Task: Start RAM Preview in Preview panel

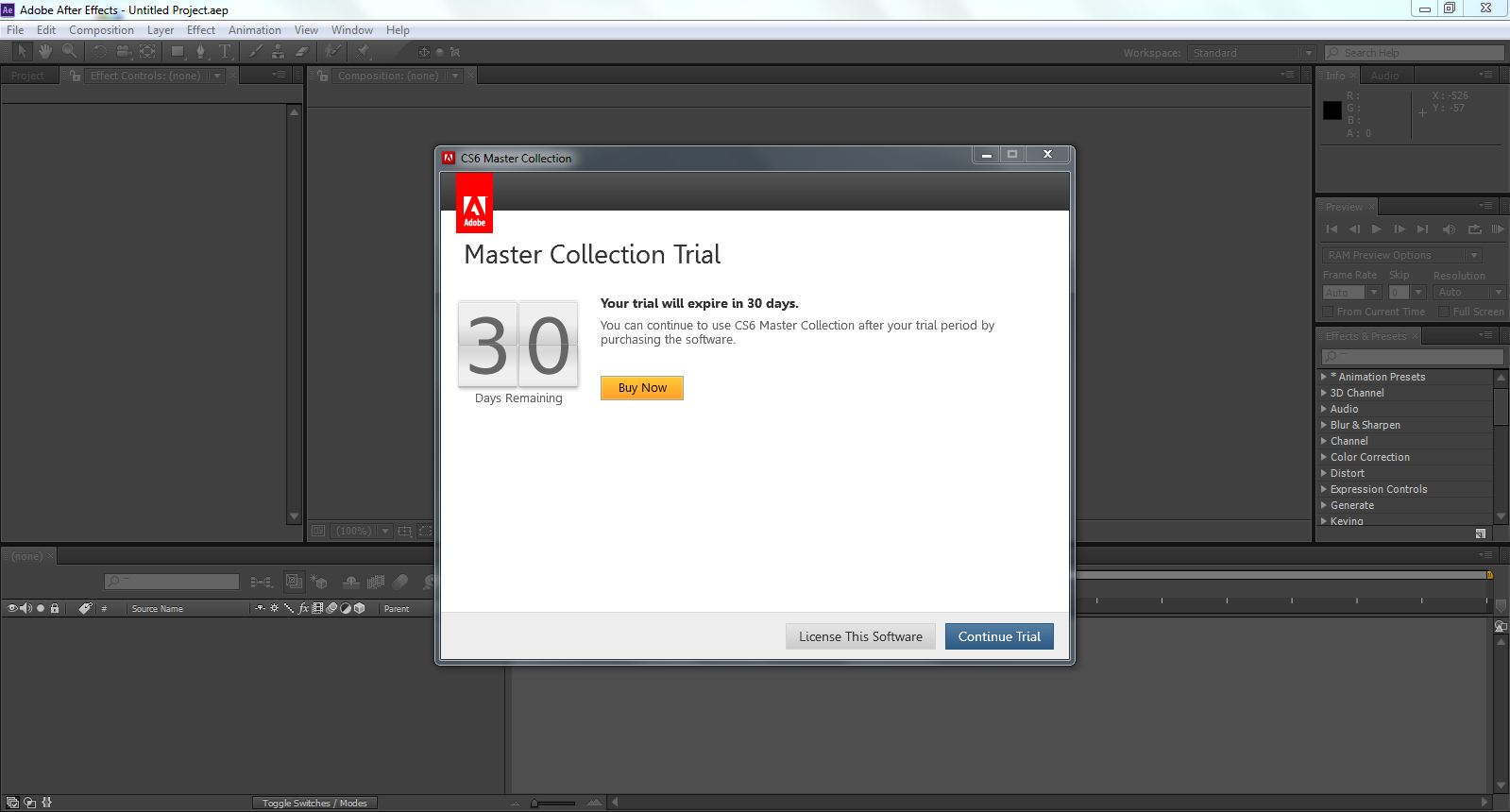Action: [1498, 229]
